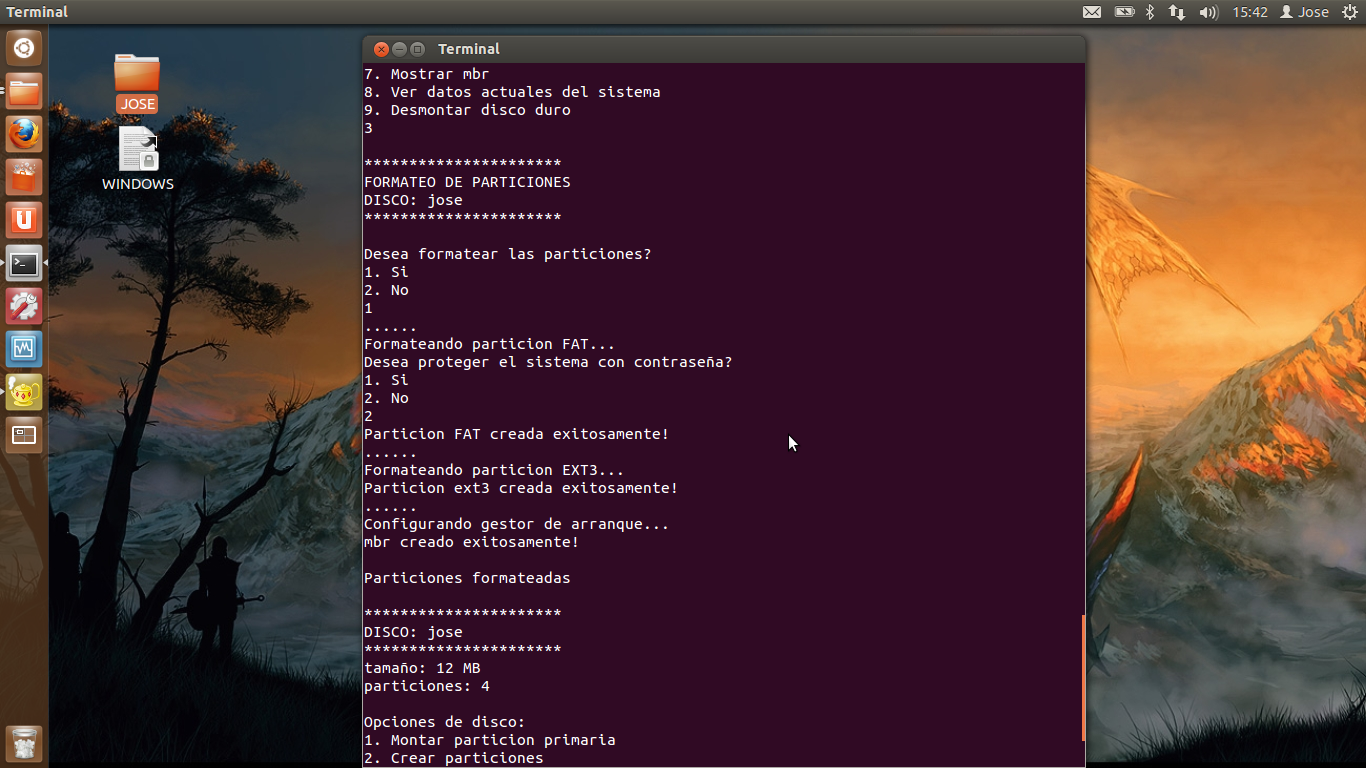Click '8. Ver datos actuales del sistema'

[512, 92]
